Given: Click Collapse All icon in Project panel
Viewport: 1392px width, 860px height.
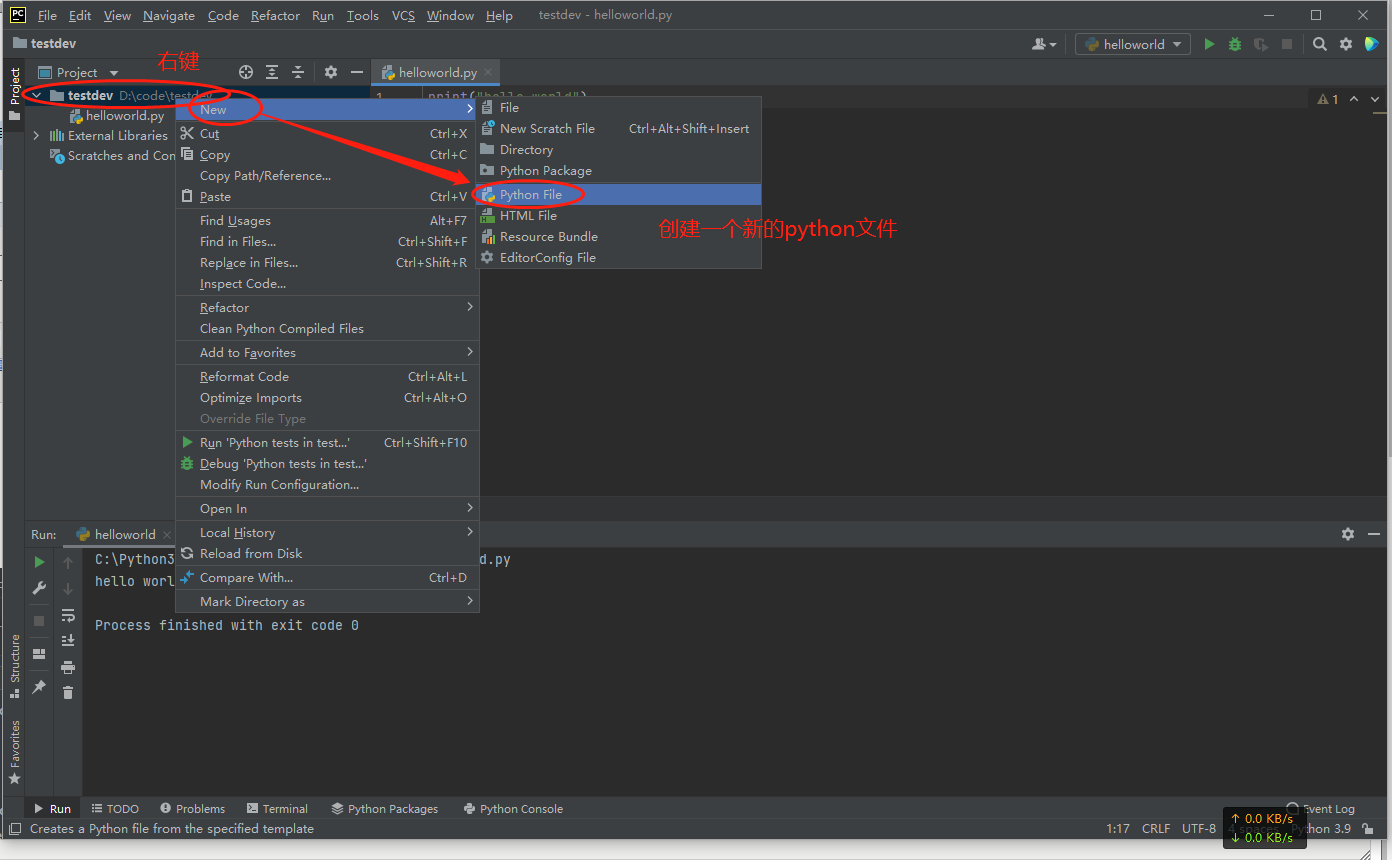Looking at the screenshot, I should (x=298, y=72).
